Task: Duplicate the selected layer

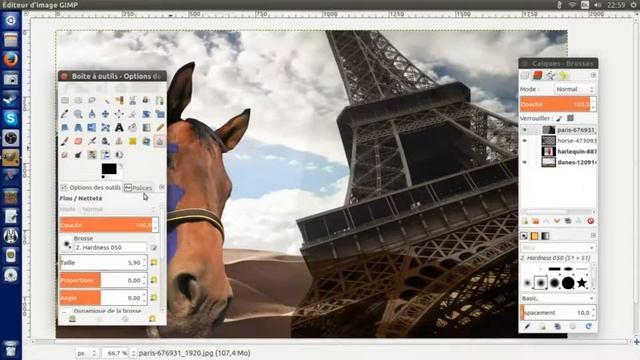Action: tap(568, 221)
